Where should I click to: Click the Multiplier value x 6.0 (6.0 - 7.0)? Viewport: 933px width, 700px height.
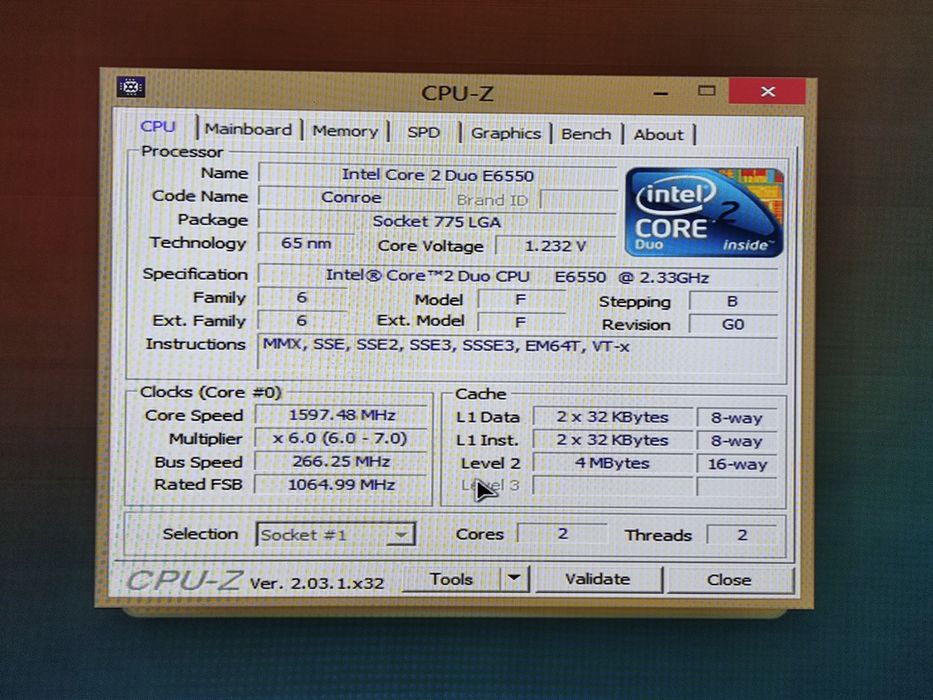click(x=342, y=439)
